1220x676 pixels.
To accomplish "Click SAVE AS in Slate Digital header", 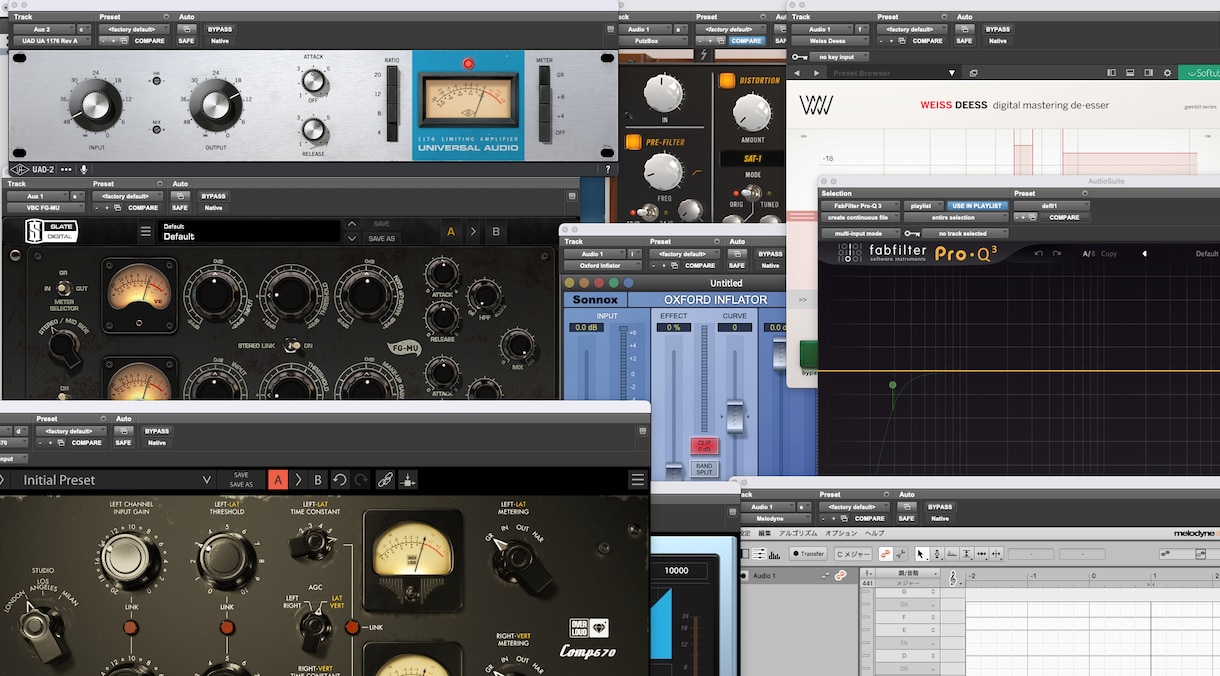I will [381, 239].
